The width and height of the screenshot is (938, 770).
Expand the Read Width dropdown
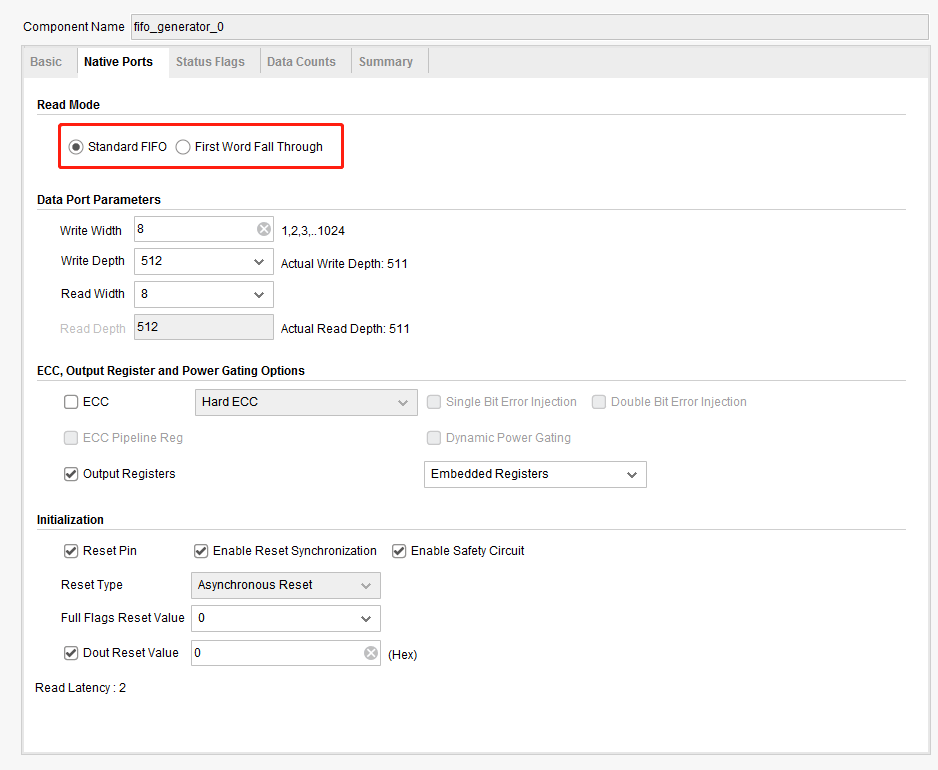(x=203, y=294)
